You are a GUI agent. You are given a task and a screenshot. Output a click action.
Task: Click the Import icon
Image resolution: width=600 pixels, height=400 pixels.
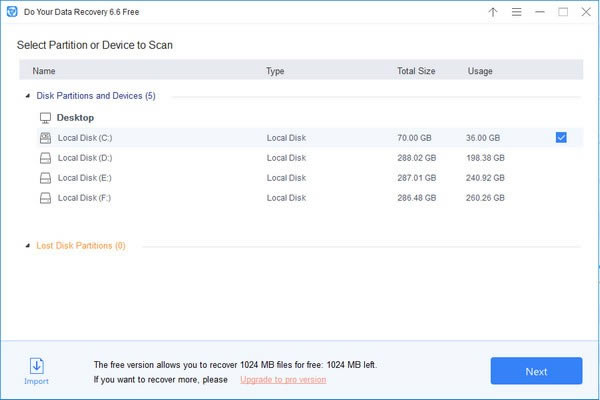click(36, 366)
